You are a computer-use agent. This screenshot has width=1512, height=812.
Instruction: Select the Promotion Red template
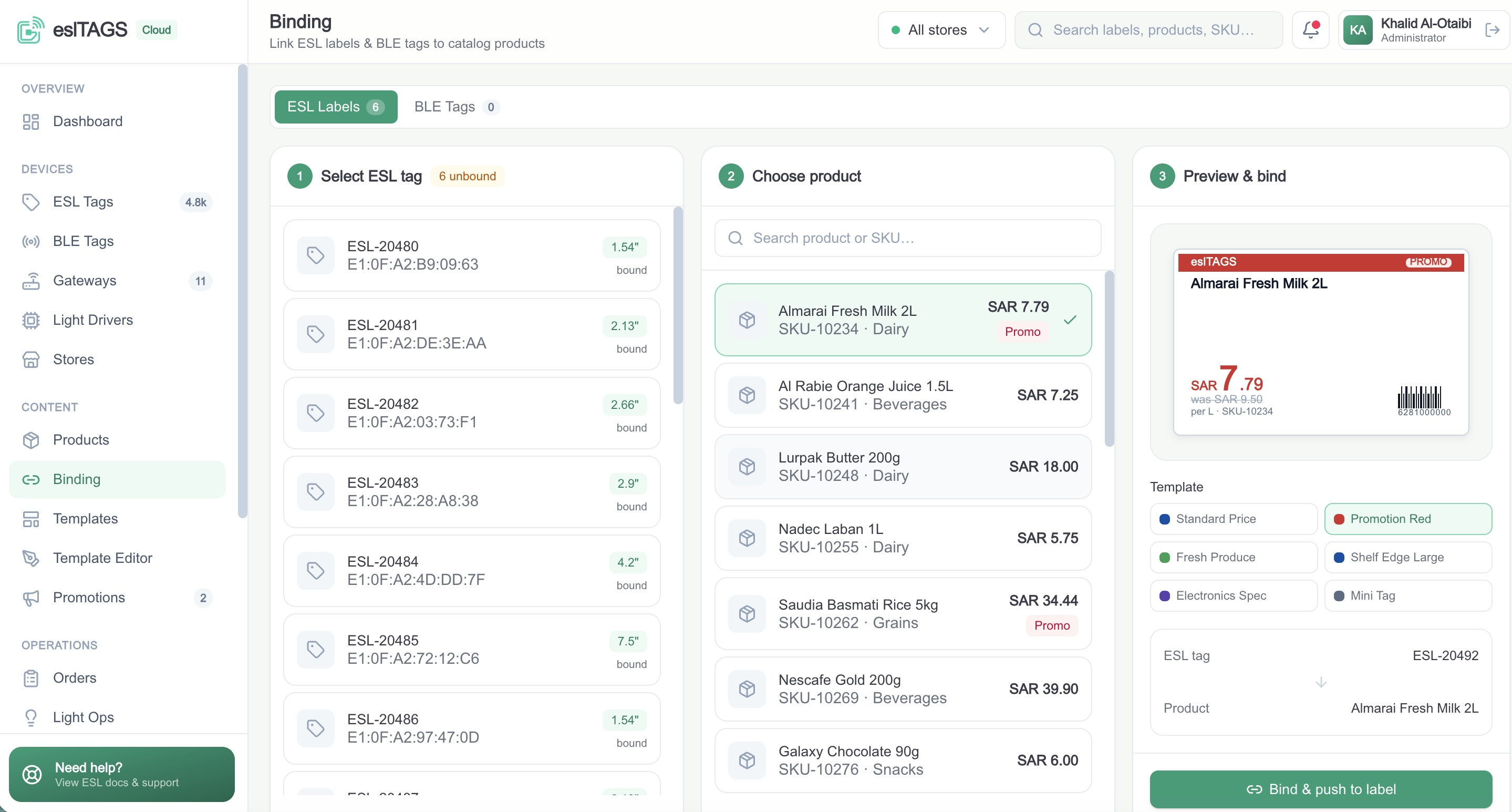tap(1407, 519)
